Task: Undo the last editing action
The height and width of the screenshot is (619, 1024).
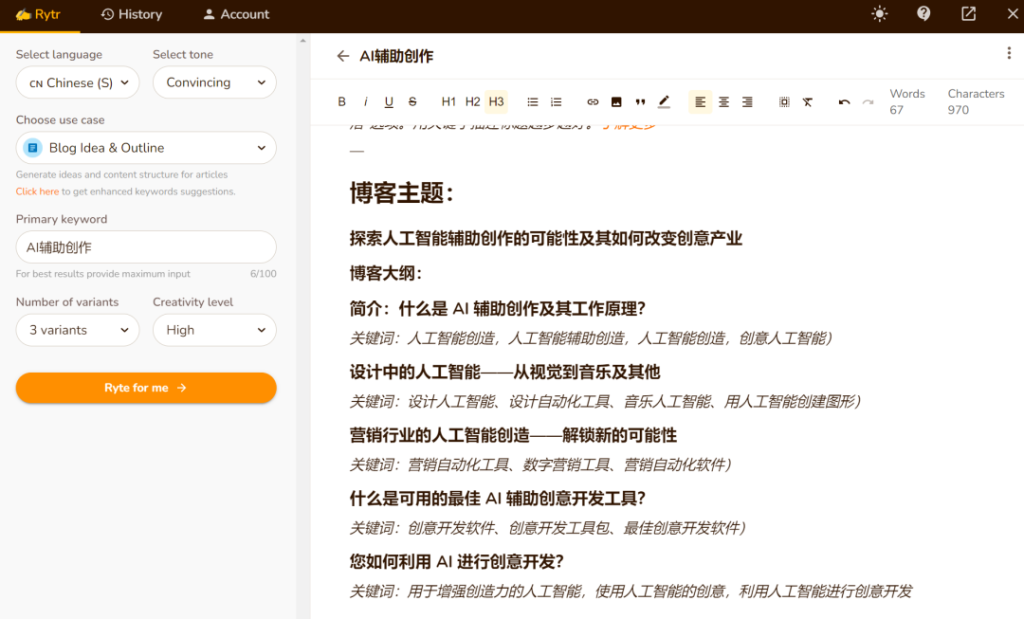Action: [x=843, y=101]
